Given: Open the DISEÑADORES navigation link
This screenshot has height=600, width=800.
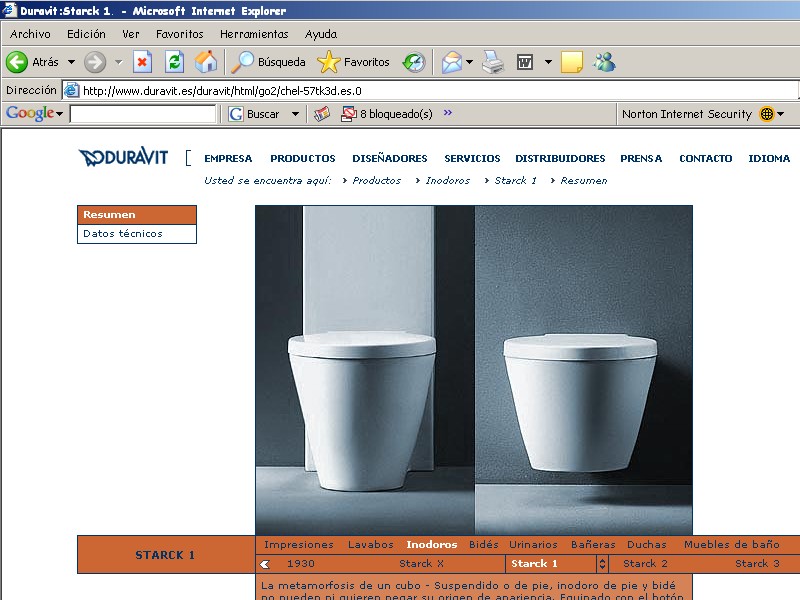Looking at the screenshot, I should pos(390,159).
